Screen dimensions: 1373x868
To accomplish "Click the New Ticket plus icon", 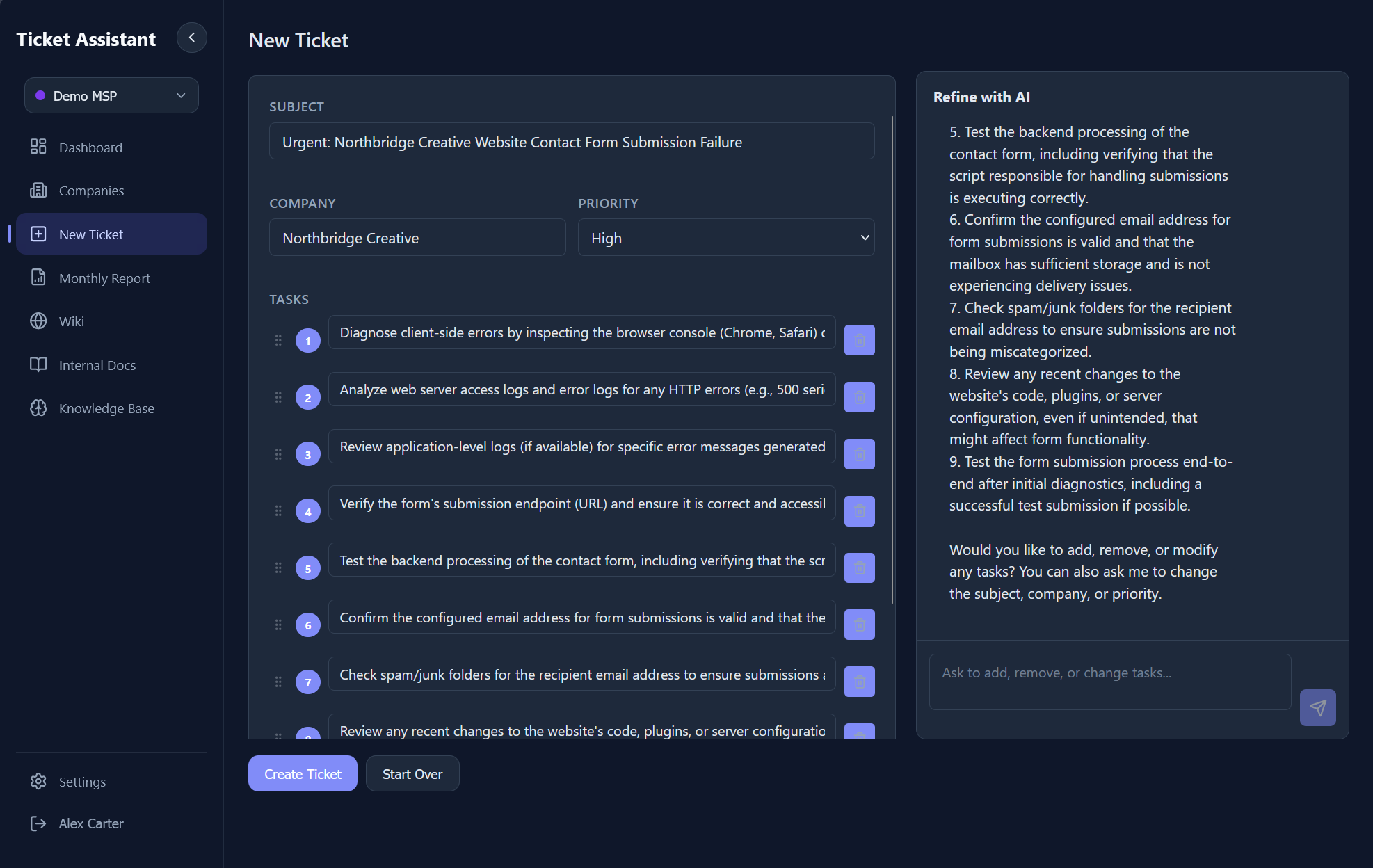I will (x=39, y=234).
